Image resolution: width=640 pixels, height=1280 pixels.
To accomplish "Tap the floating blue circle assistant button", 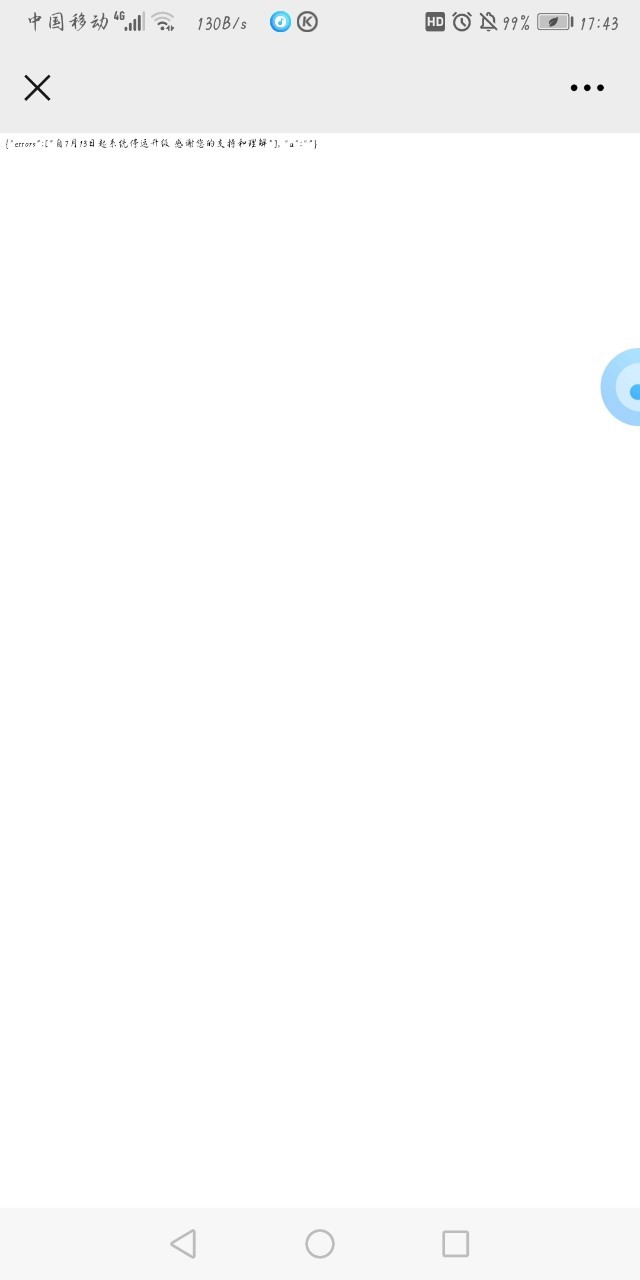I will point(622,388).
